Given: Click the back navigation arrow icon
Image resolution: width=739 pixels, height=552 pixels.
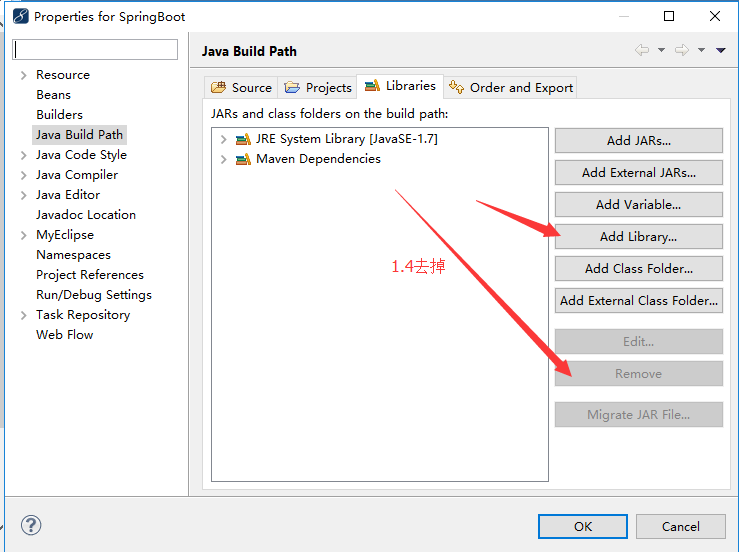Looking at the screenshot, I should click(642, 50).
